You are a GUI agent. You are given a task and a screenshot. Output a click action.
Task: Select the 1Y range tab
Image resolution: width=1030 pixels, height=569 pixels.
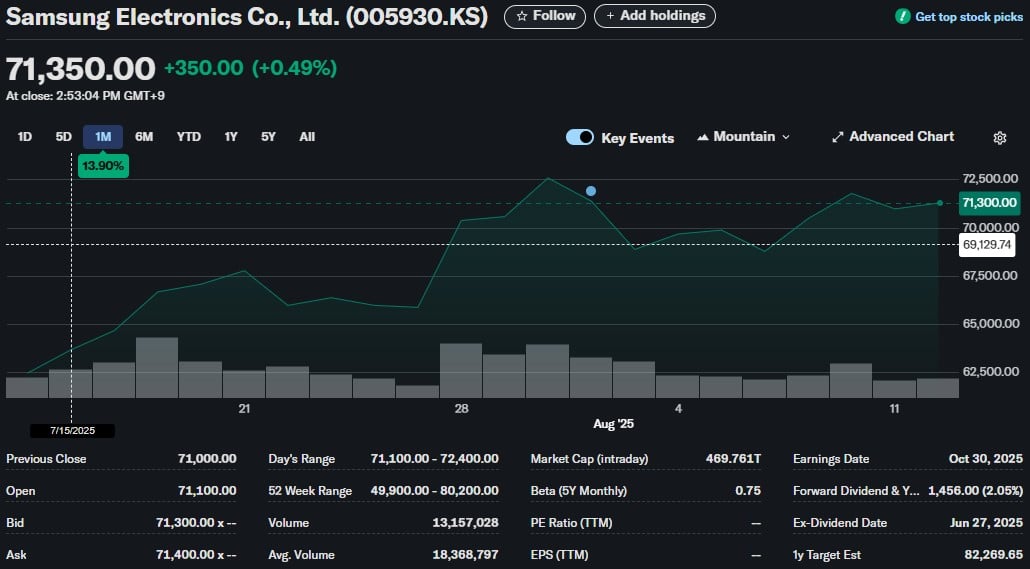pos(231,137)
